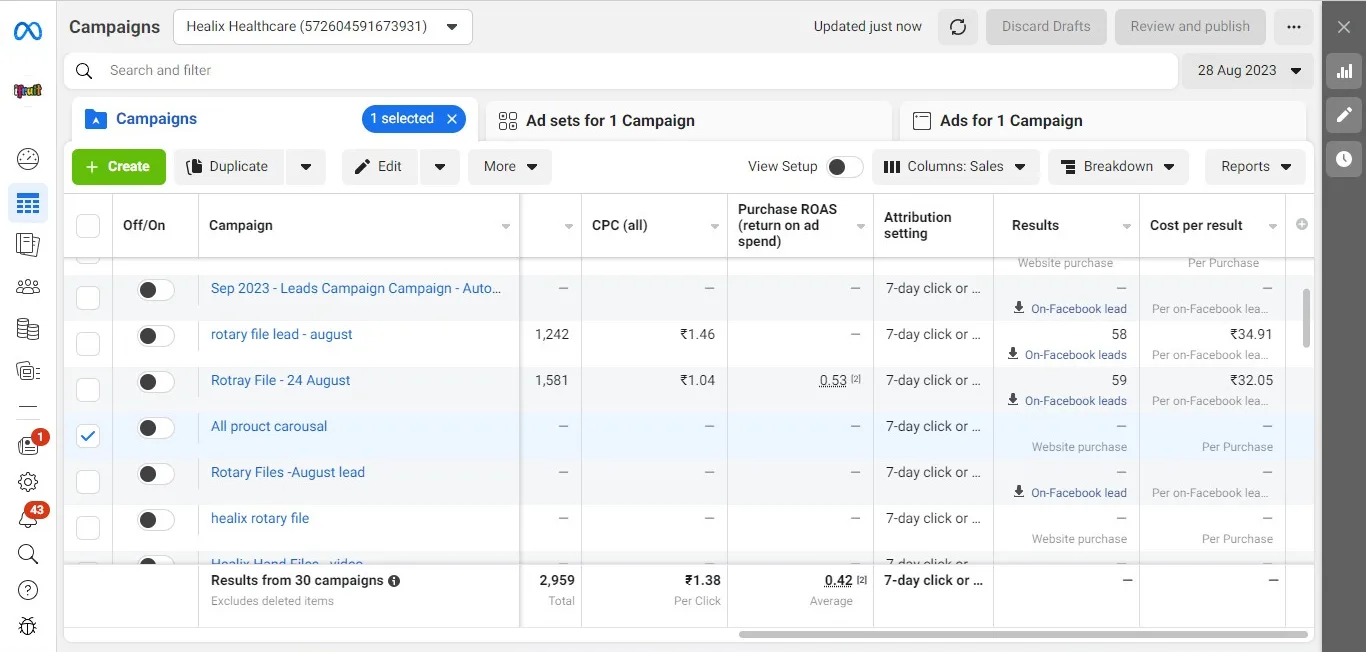Image resolution: width=1366 pixels, height=652 pixels.
Task: Open the 28 Aug 2023 date picker
Action: (1248, 71)
